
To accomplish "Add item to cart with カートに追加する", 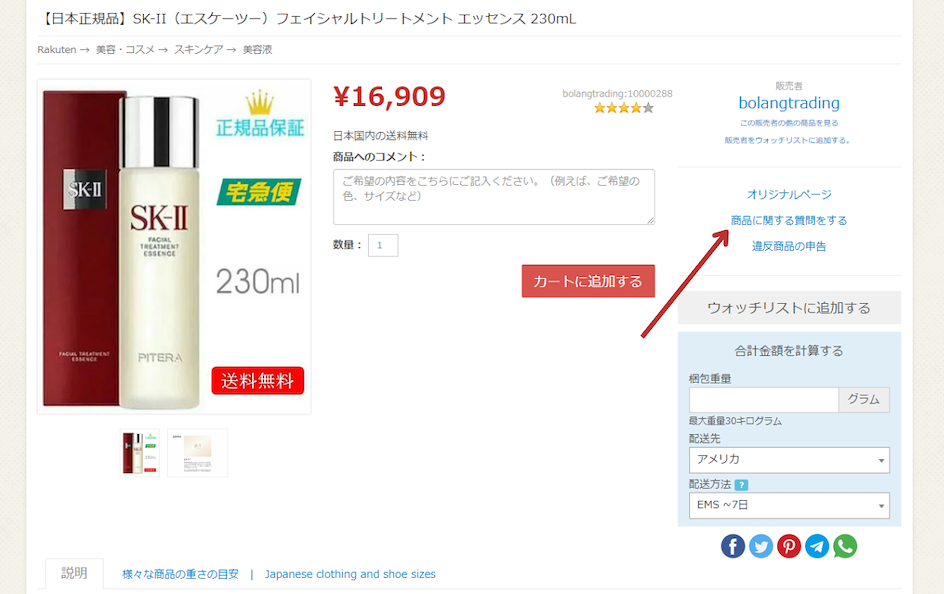I will [588, 281].
